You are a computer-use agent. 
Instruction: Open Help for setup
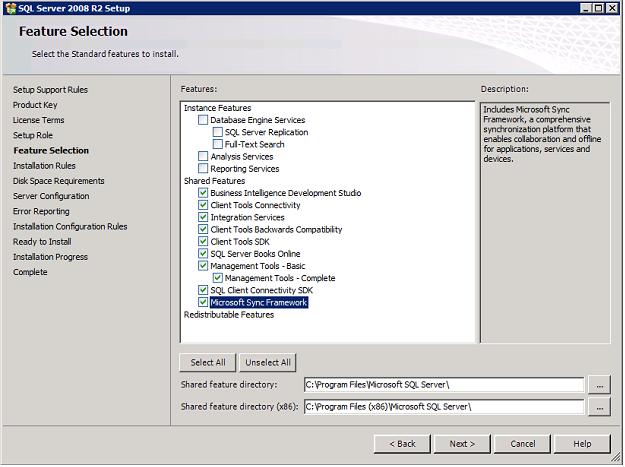(582, 444)
